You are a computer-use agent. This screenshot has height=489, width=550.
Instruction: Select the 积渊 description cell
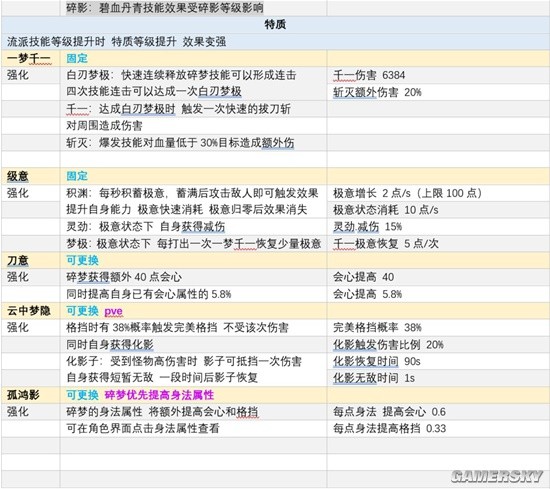click(192, 193)
